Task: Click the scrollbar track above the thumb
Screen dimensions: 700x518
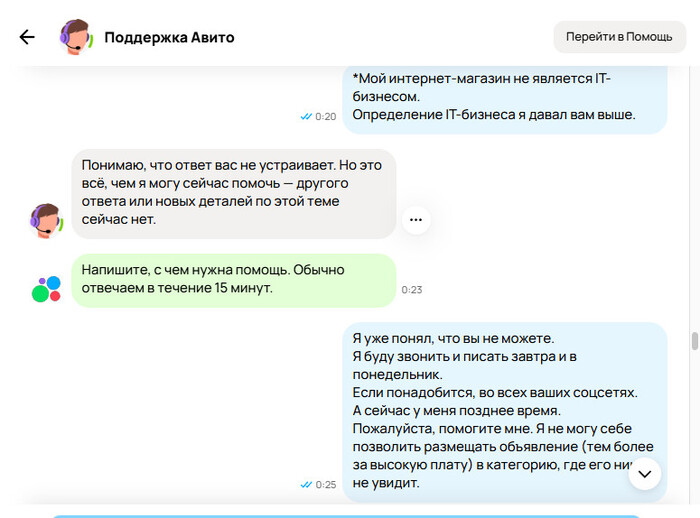Action: pos(695,200)
